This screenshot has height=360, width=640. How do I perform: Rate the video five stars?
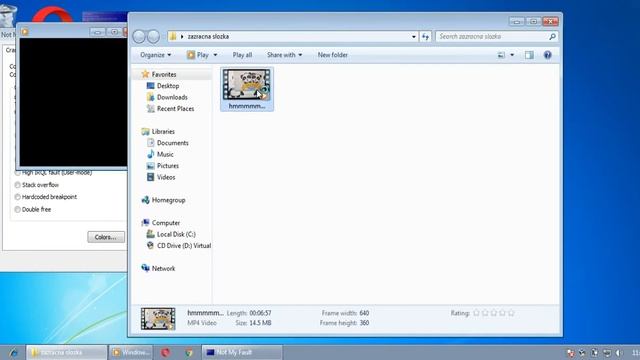(511, 313)
